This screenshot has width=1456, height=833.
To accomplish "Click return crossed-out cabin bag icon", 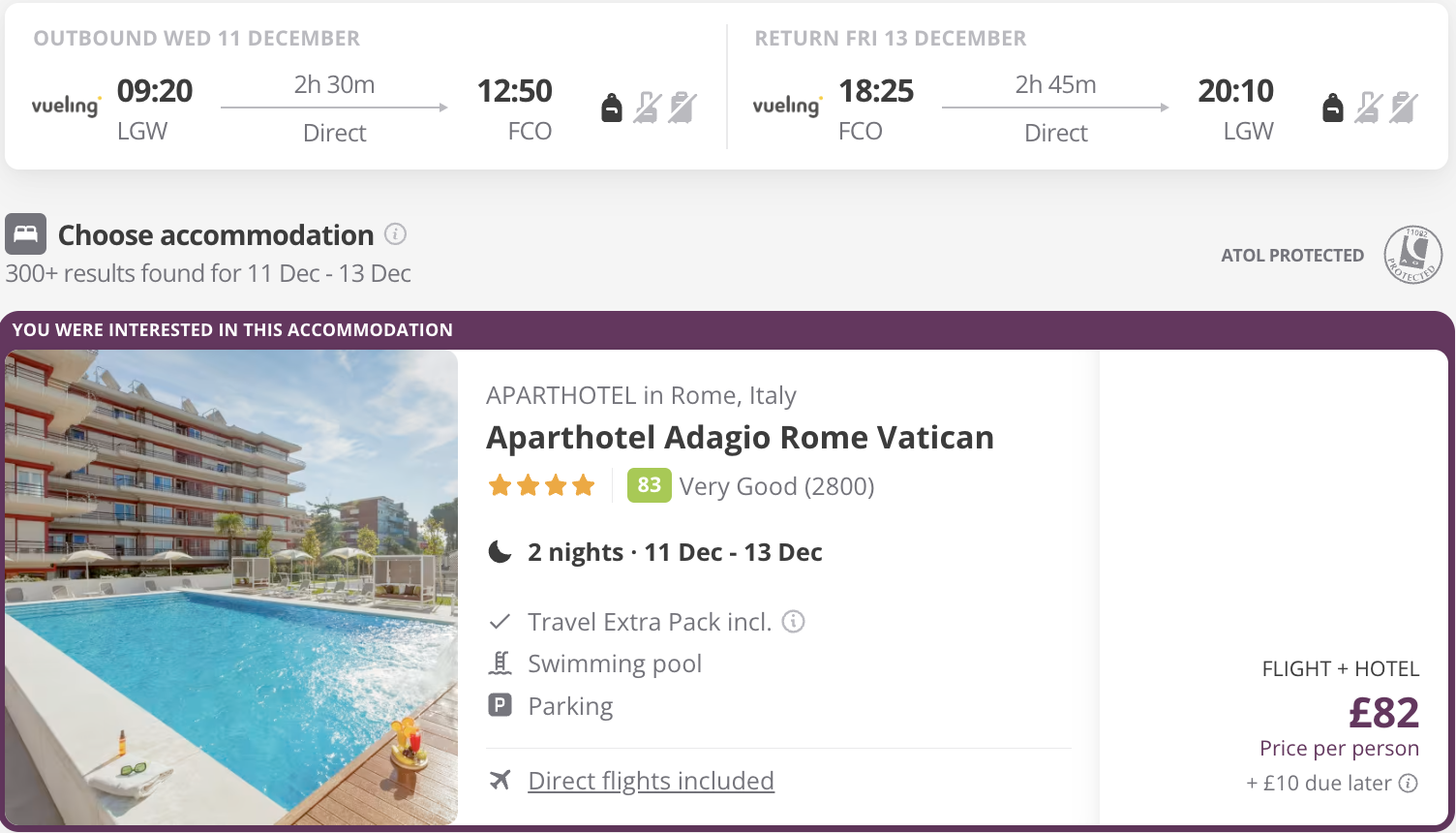I will 1368,108.
